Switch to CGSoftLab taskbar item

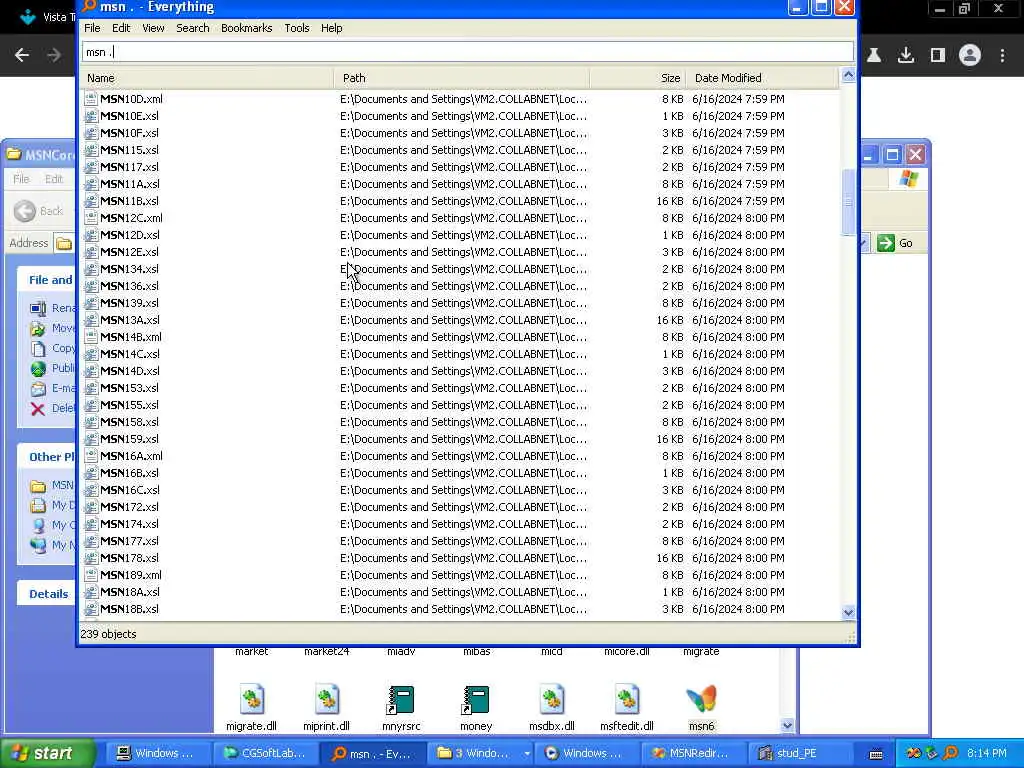point(264,753)
